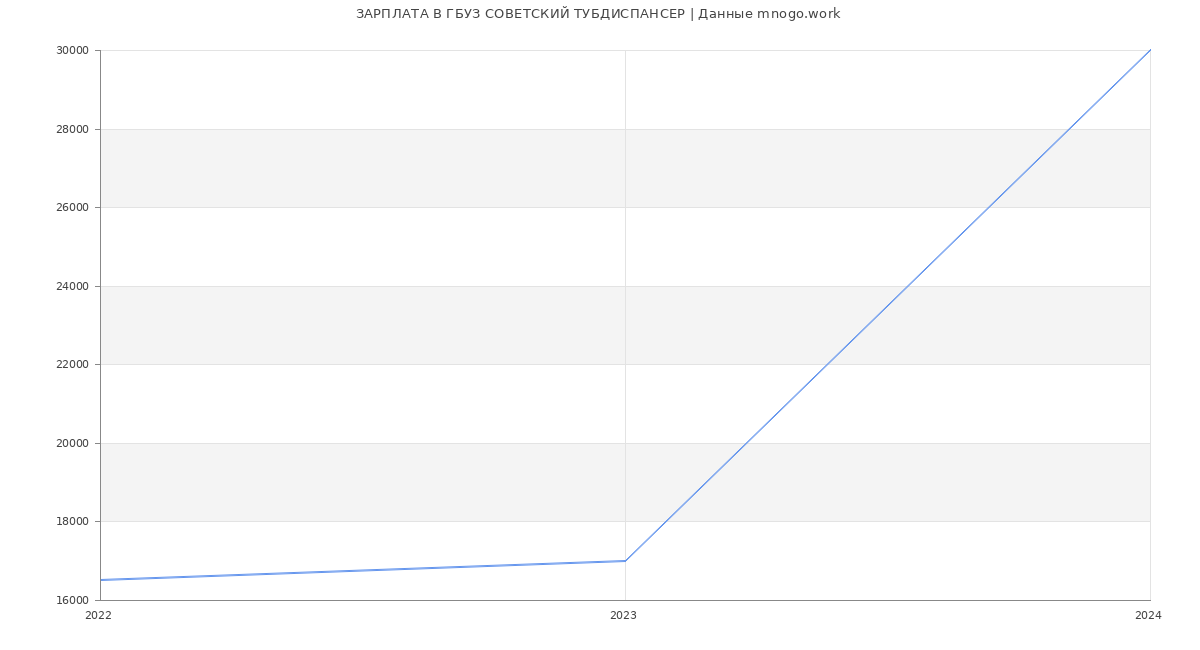Click the flat line segment between 2022 and 2023
Viewport: 1200px width, 650px height.
pos(363,571)
